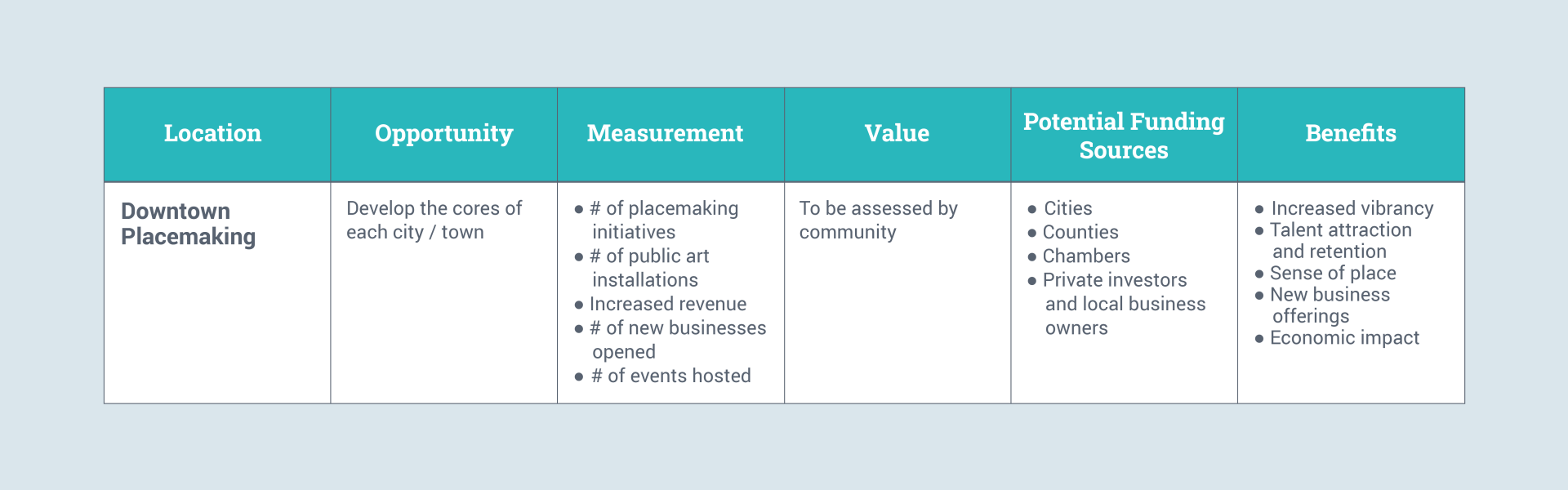Select the Benefits column header

(1351, 133)
